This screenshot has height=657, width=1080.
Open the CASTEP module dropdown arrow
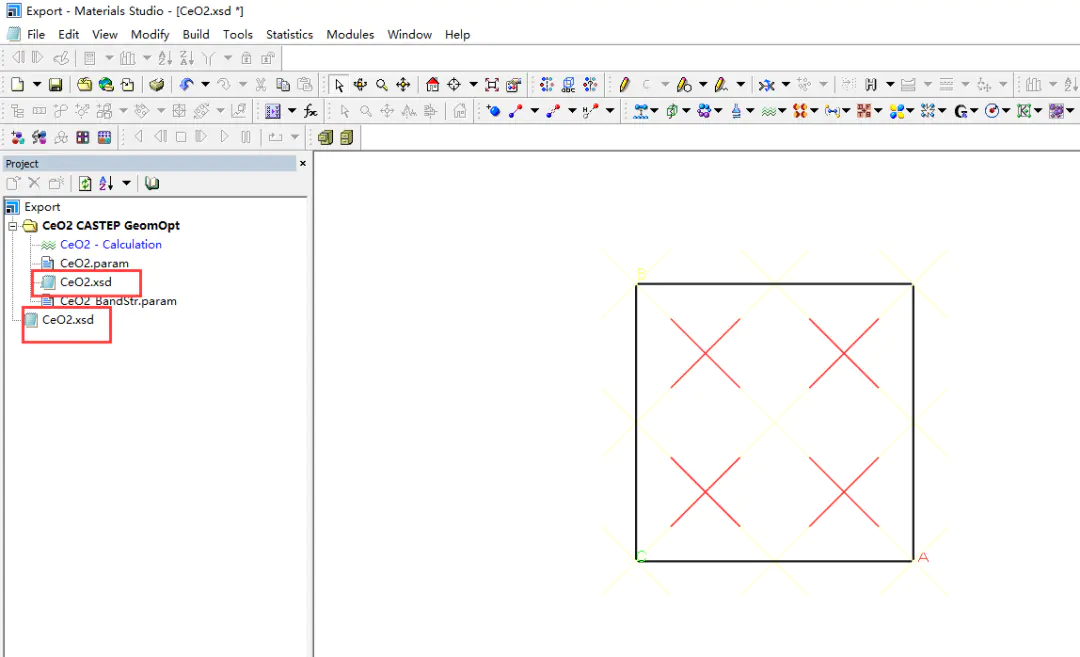tap(782, 111)
